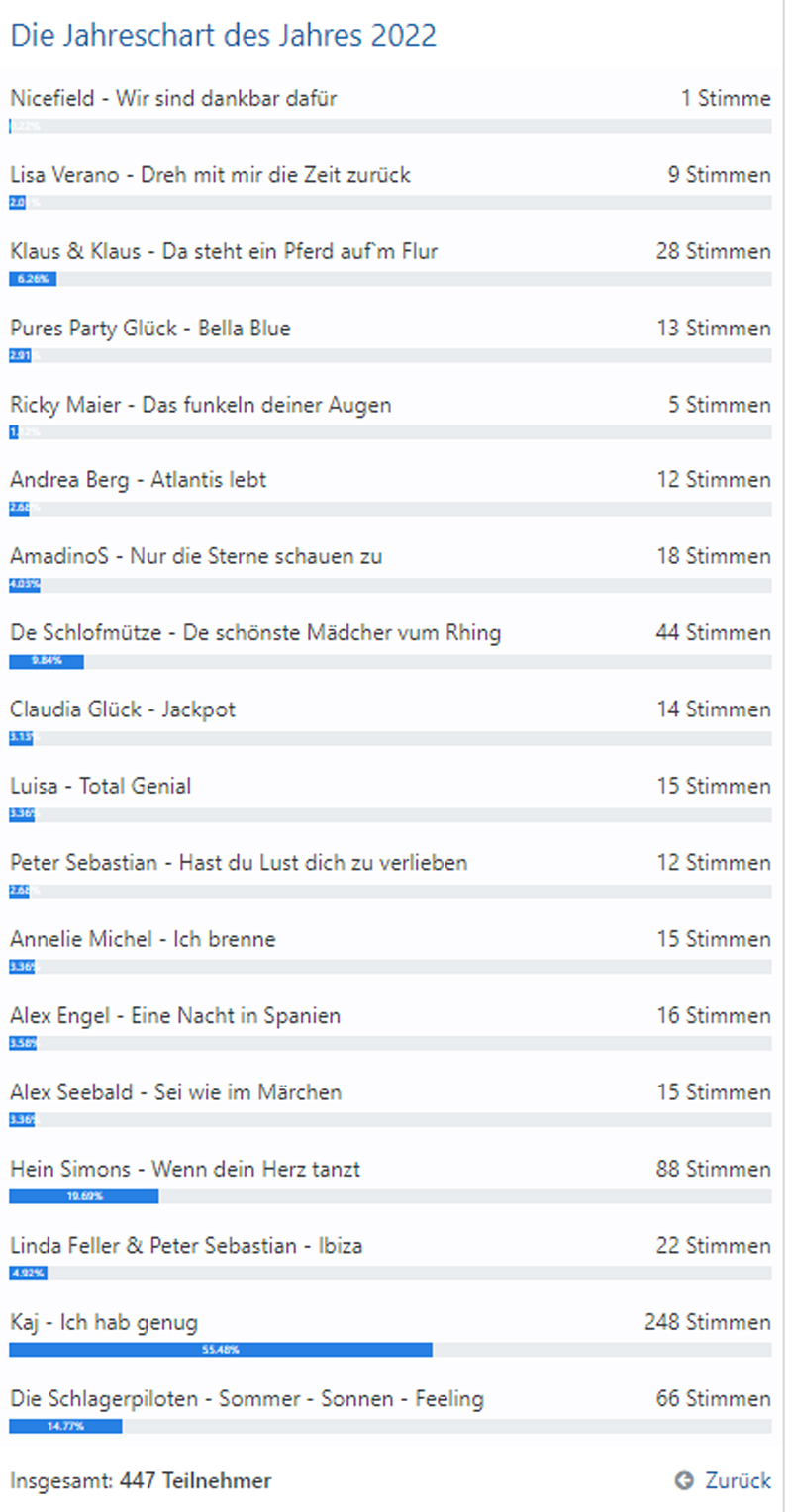The image size is (792, 1512).
Task: Click Linda Feller & Peter Sebastian - Ibiza entry
Action: click(186, 1245)
